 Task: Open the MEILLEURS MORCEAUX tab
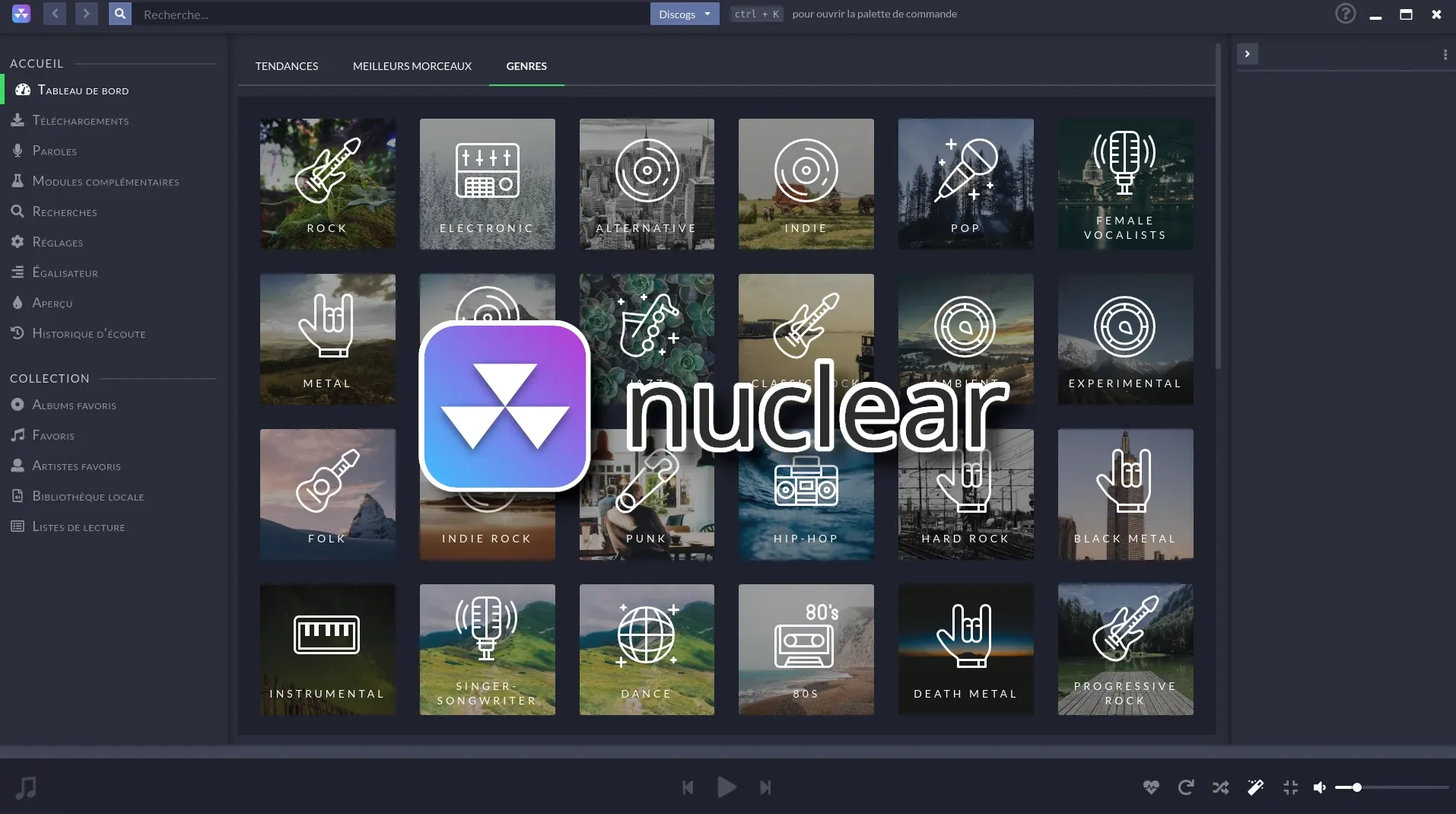(x=412, y=66)
